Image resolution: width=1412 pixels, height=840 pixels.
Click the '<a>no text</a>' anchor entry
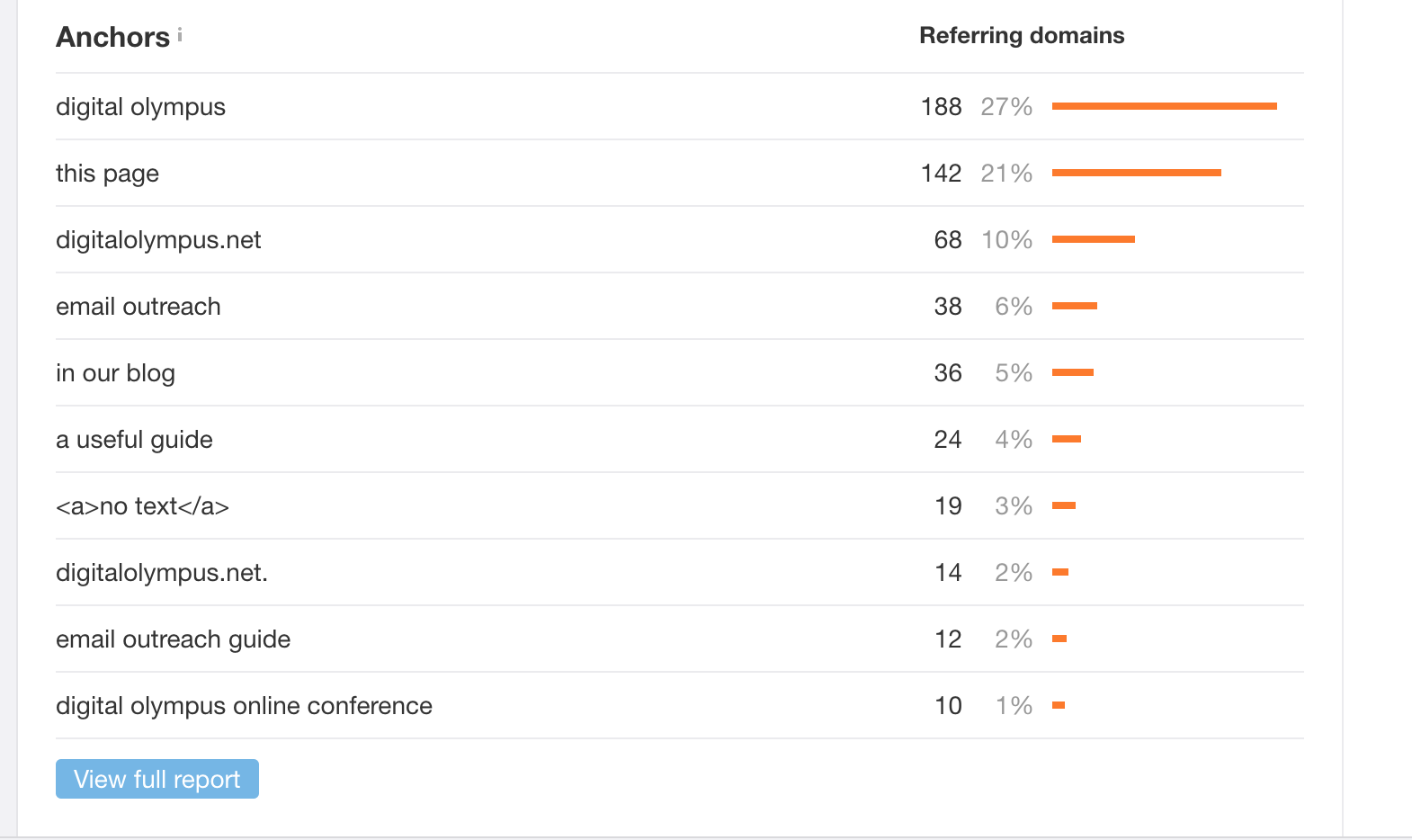[x=142, y=506]
